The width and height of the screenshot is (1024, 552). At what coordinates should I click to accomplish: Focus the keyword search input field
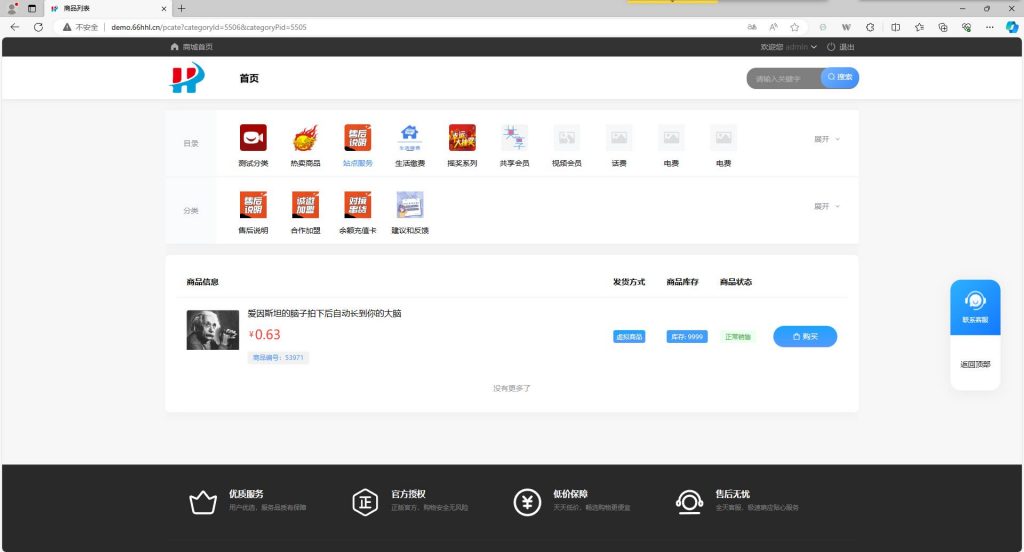(x=784, y=78)
